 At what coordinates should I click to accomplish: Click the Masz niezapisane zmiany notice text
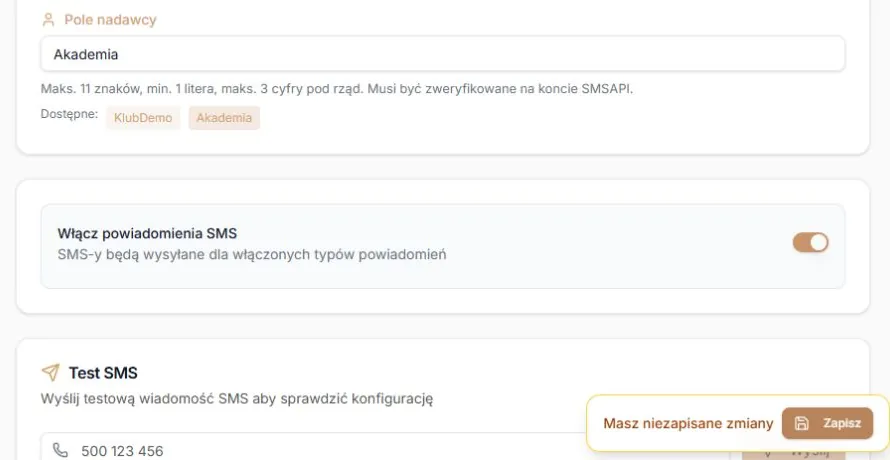point(688,423)
